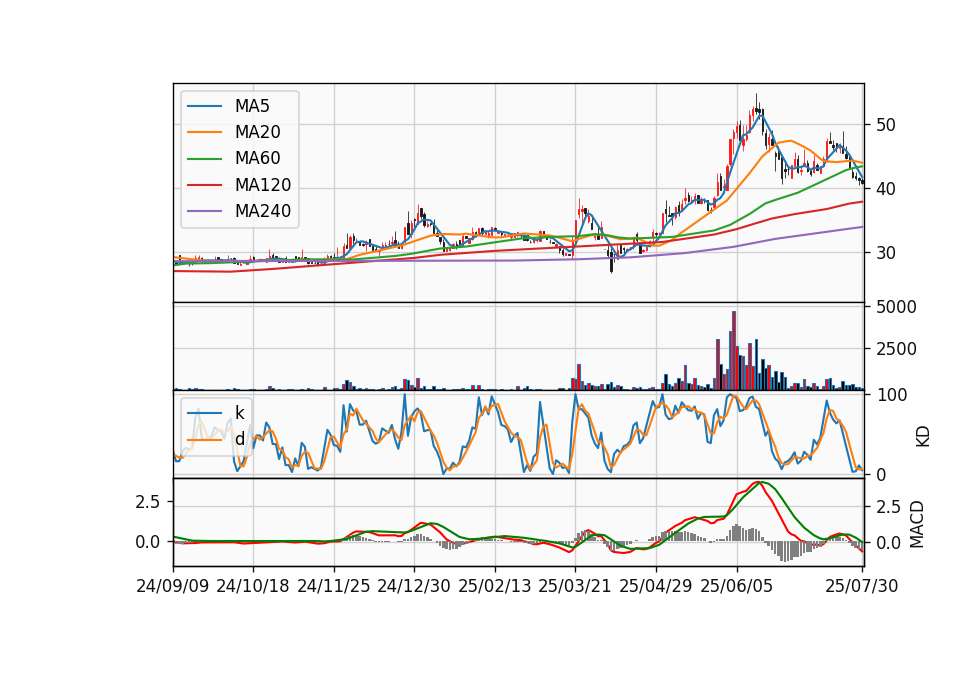Click the d legend label in KD panel
Image resolution: width=960 pixels, height=690 pixels.
point(239,439)
